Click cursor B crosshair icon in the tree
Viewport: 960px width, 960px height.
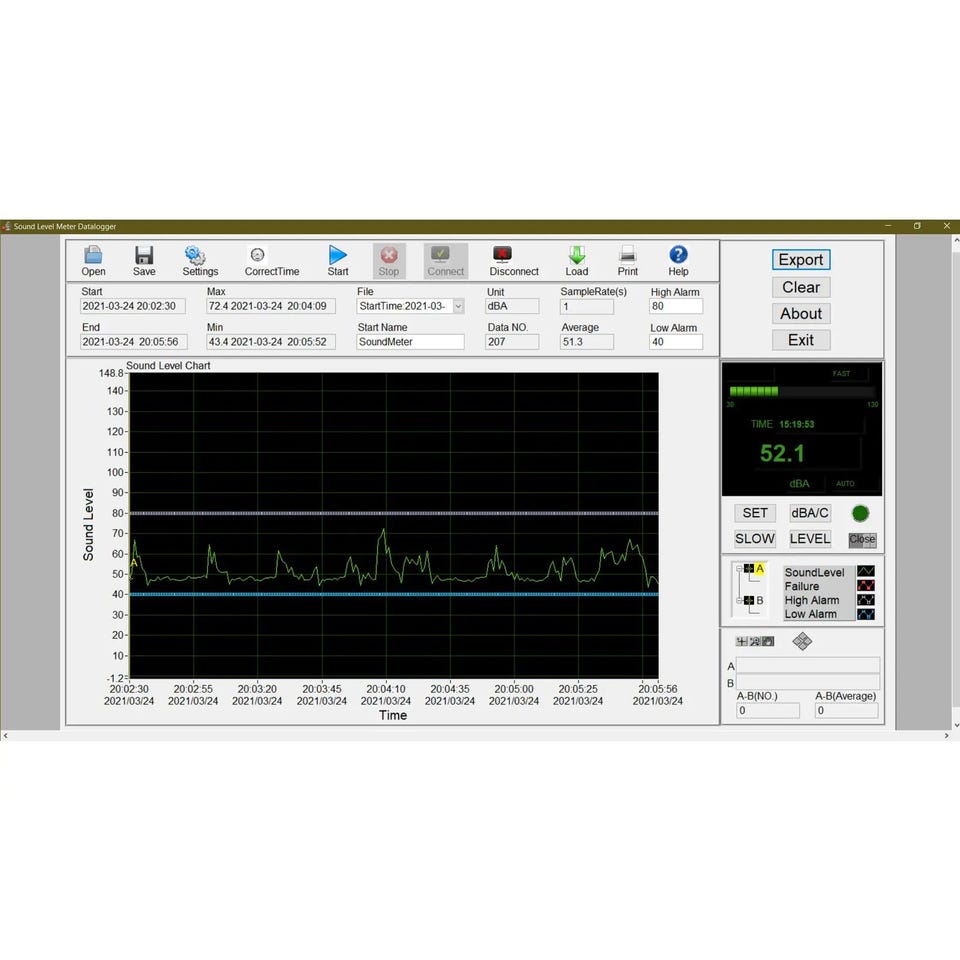[x=749, y=601]
